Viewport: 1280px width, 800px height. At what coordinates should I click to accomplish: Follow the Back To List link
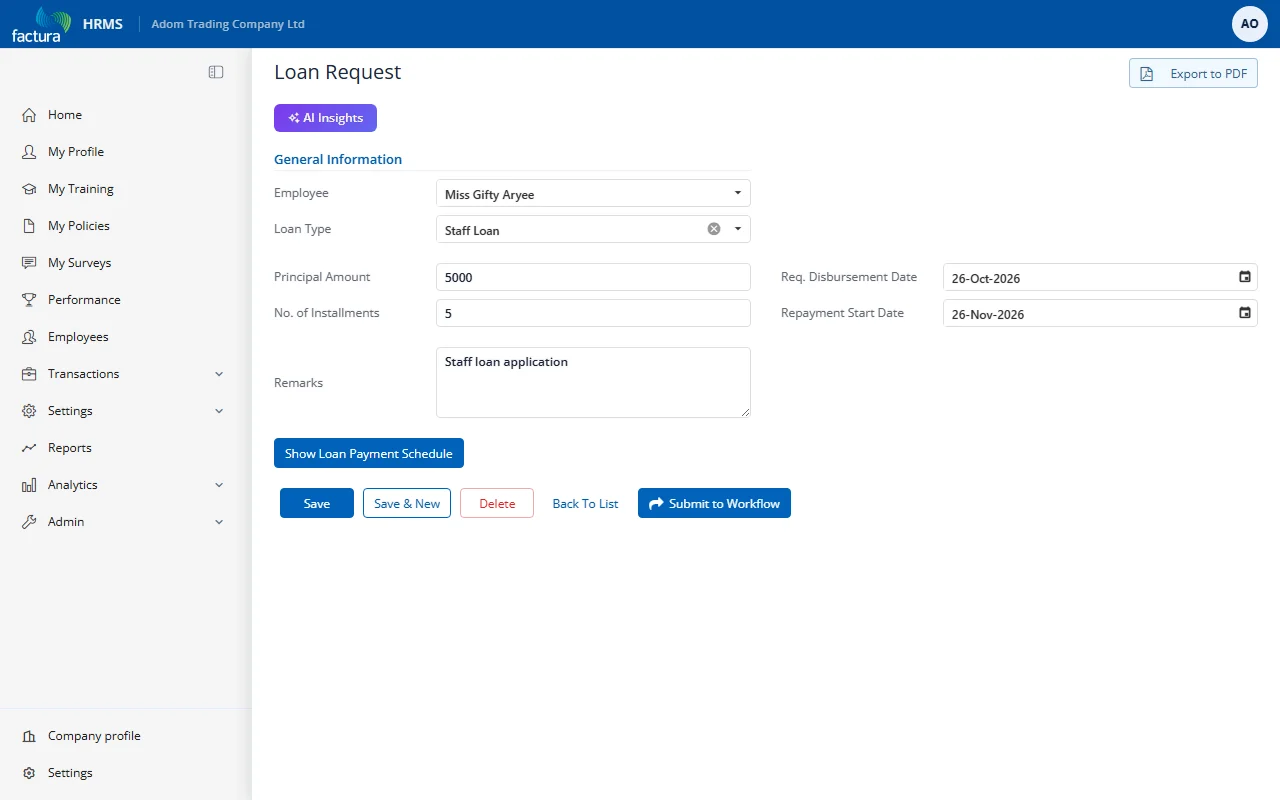click(x=586, y=504)
